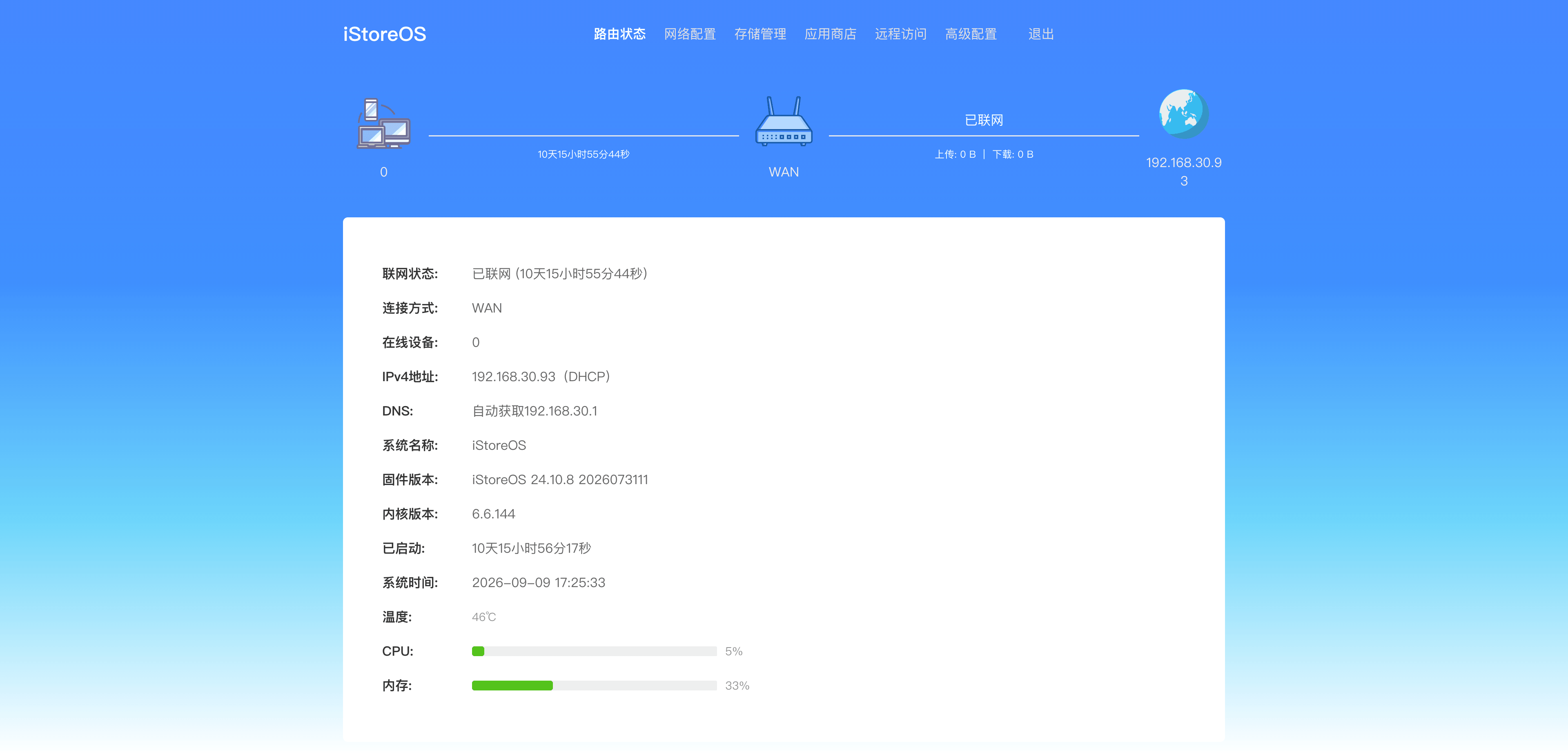Image resolution: width=1568 pixels, height=755 pixels.
Task: Click the WAN label under router icon
Action: tap(784, 172)
